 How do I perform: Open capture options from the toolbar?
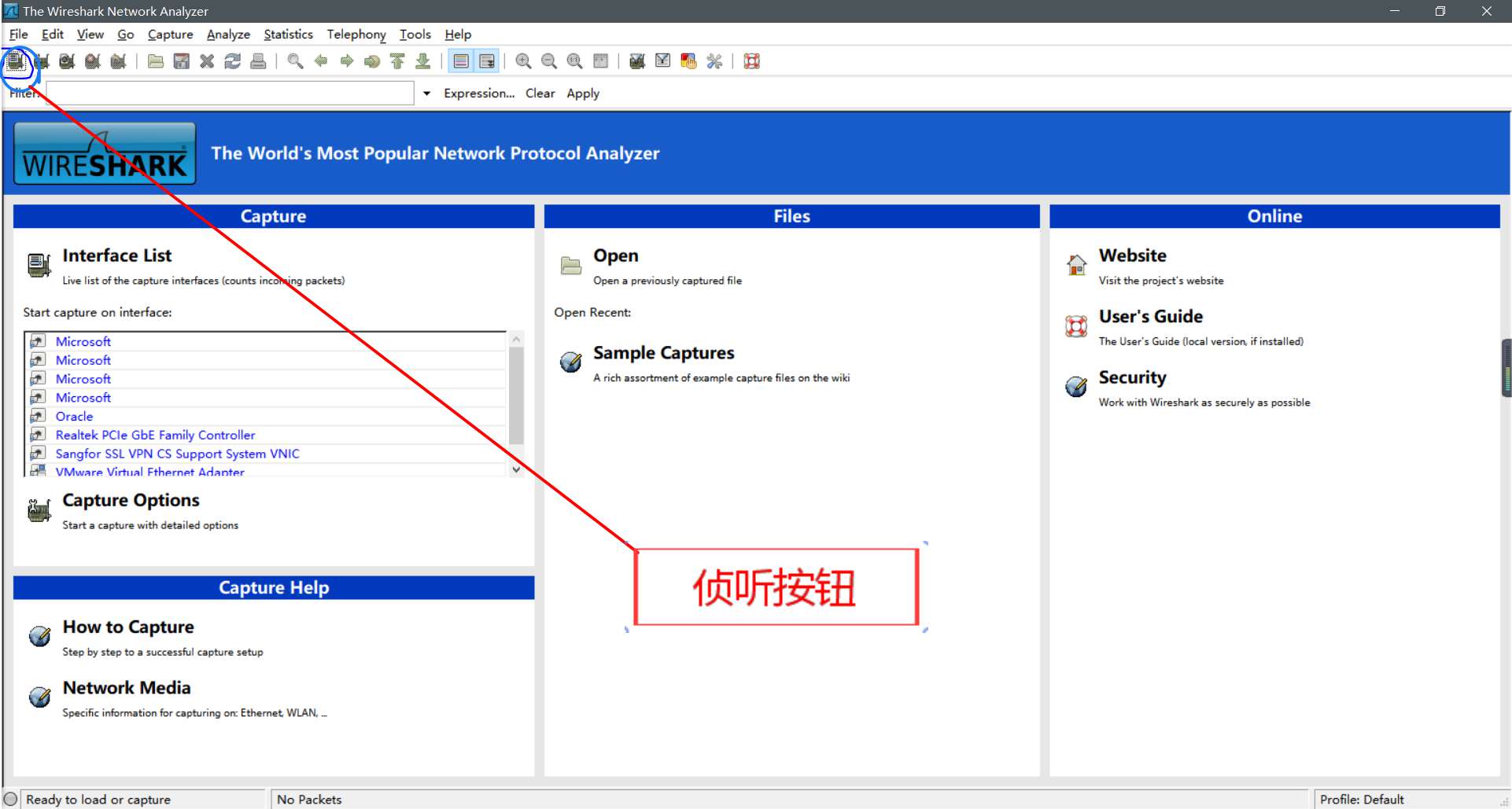(42, 61)
